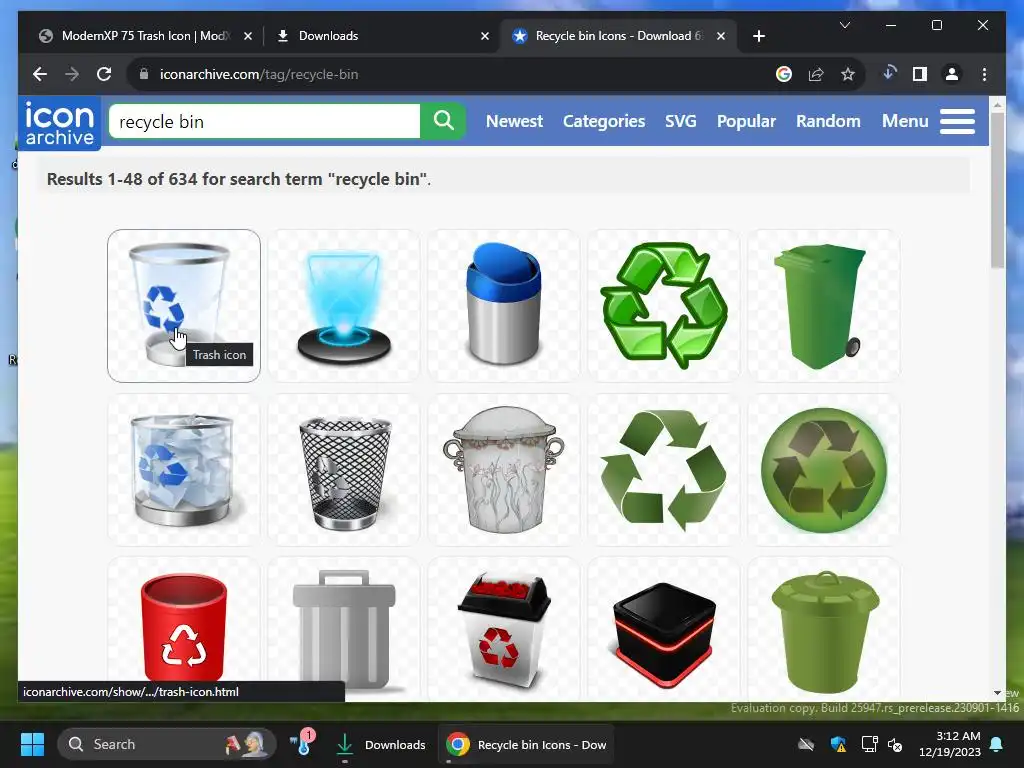The width and height of the screenshot is (1024, 768).
Task: Open the Newest link
Action: click(x=514, y=121)
